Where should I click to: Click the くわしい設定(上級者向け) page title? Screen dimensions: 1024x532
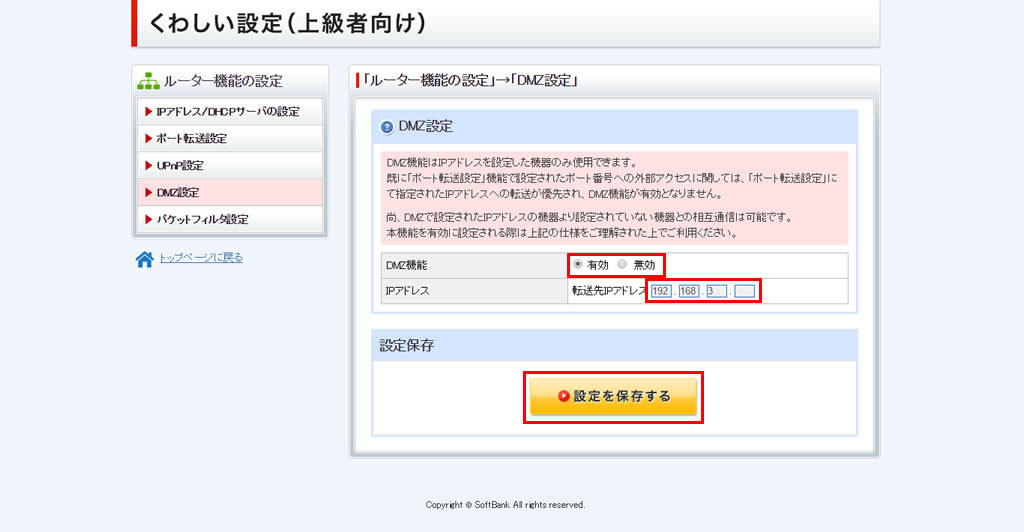click(287, 23)
